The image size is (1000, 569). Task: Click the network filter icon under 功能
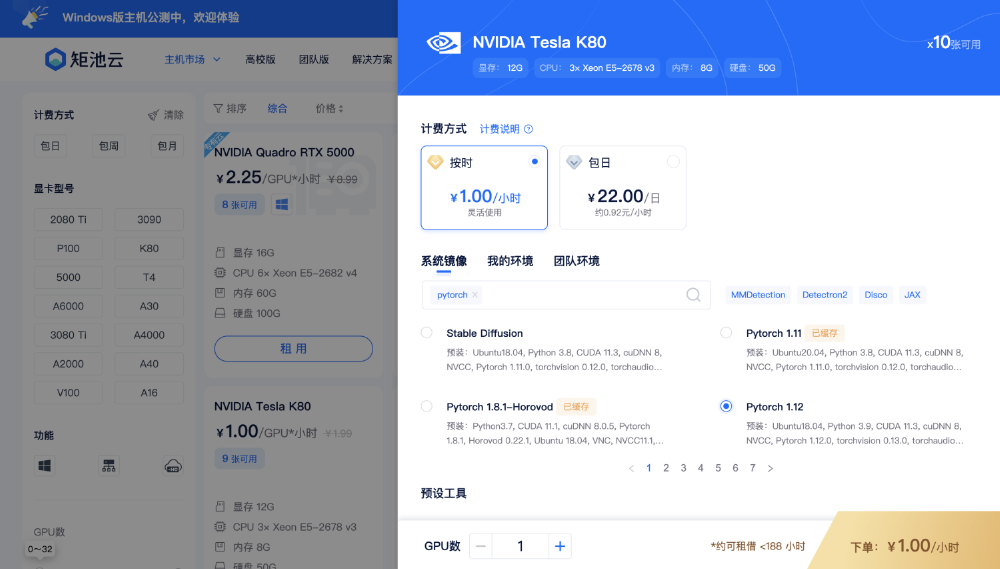(x=109, y=466)
